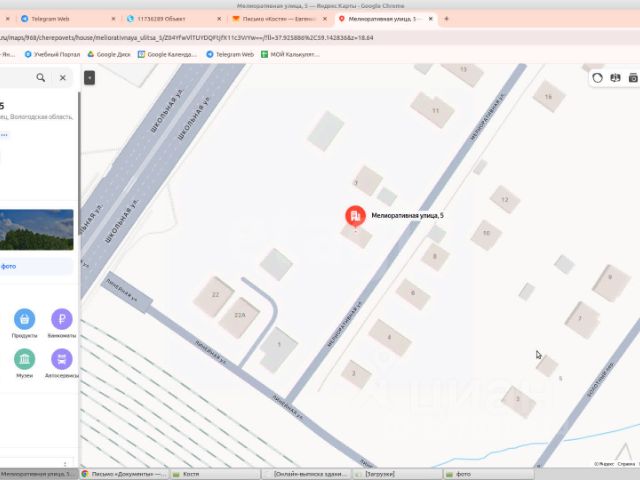Open the traffic layer round icon
The image size is (640, 480).
(597, 78)
